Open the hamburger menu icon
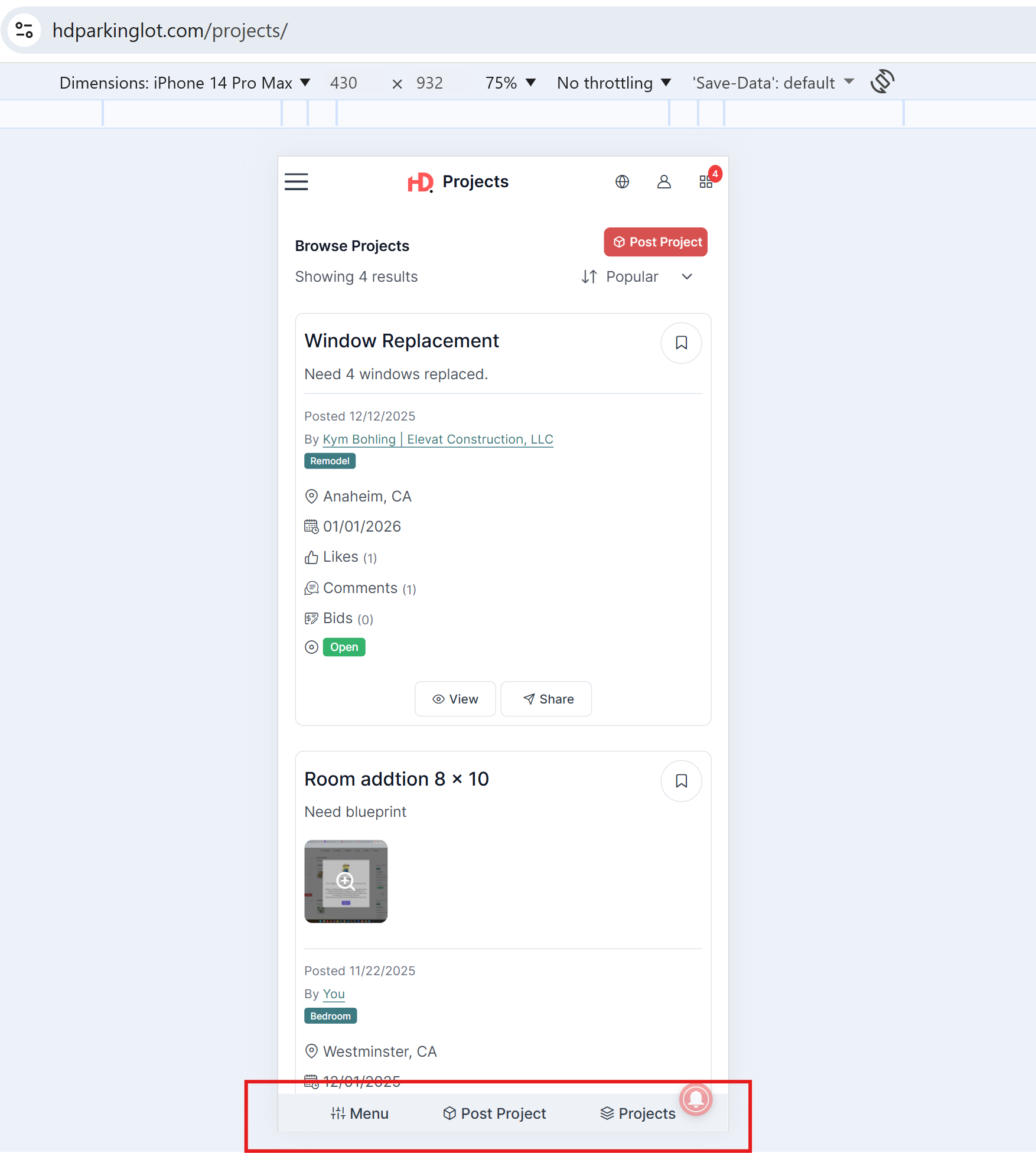The image size is (1036, 1153). pos(296,182)
